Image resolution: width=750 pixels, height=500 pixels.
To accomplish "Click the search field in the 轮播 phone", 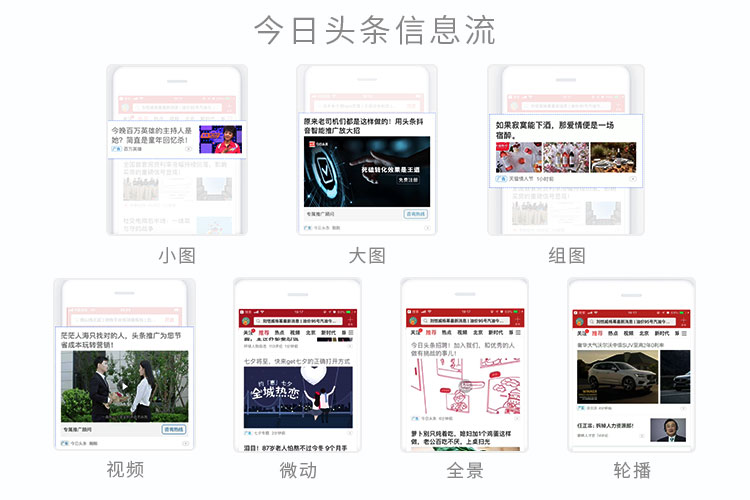I will point(631,322).
